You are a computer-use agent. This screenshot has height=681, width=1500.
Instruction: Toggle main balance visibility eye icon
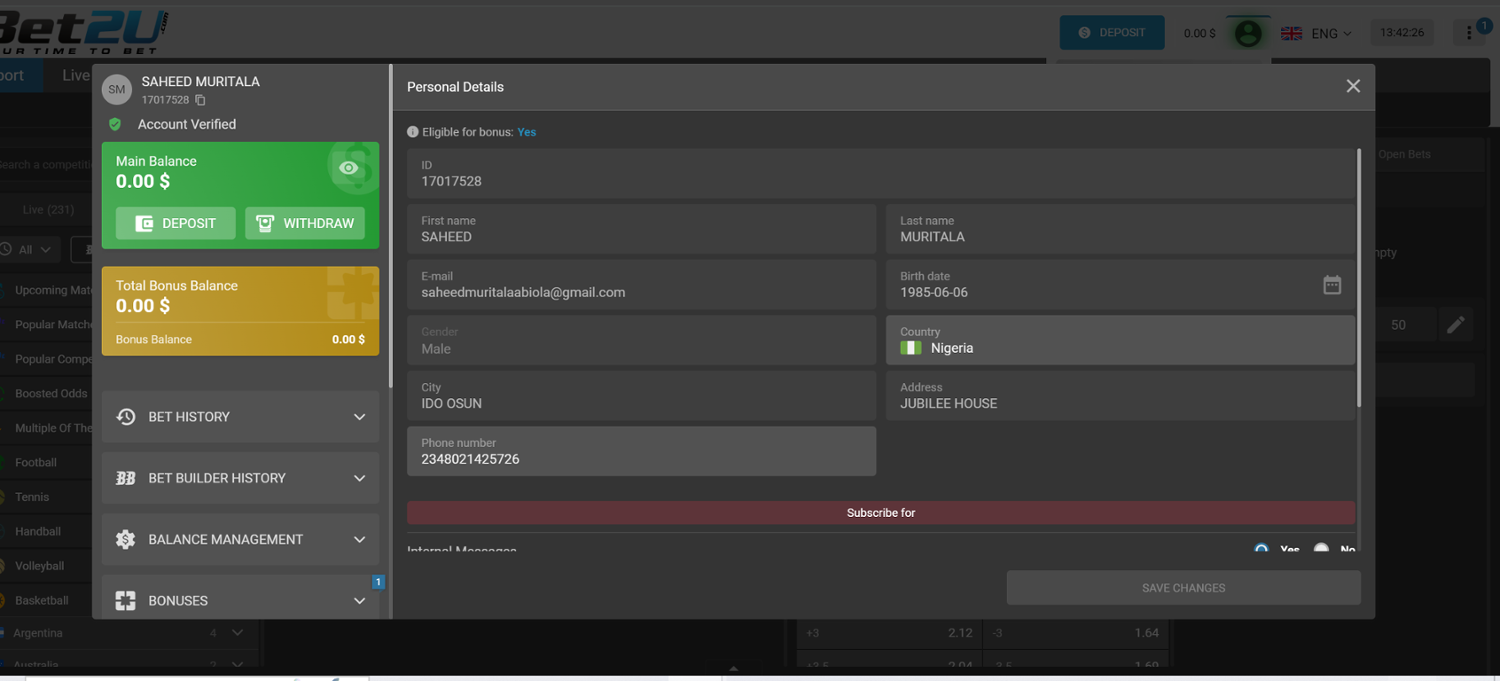348,168
